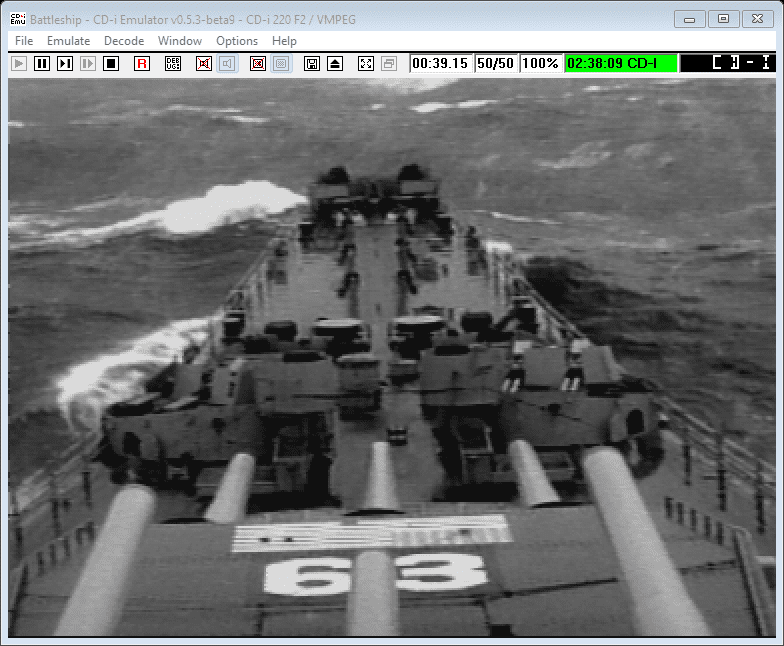Open the debugger via the DEBUG icon
The width and height of the screenshot is (784, 646).
(x=173, y=63)
